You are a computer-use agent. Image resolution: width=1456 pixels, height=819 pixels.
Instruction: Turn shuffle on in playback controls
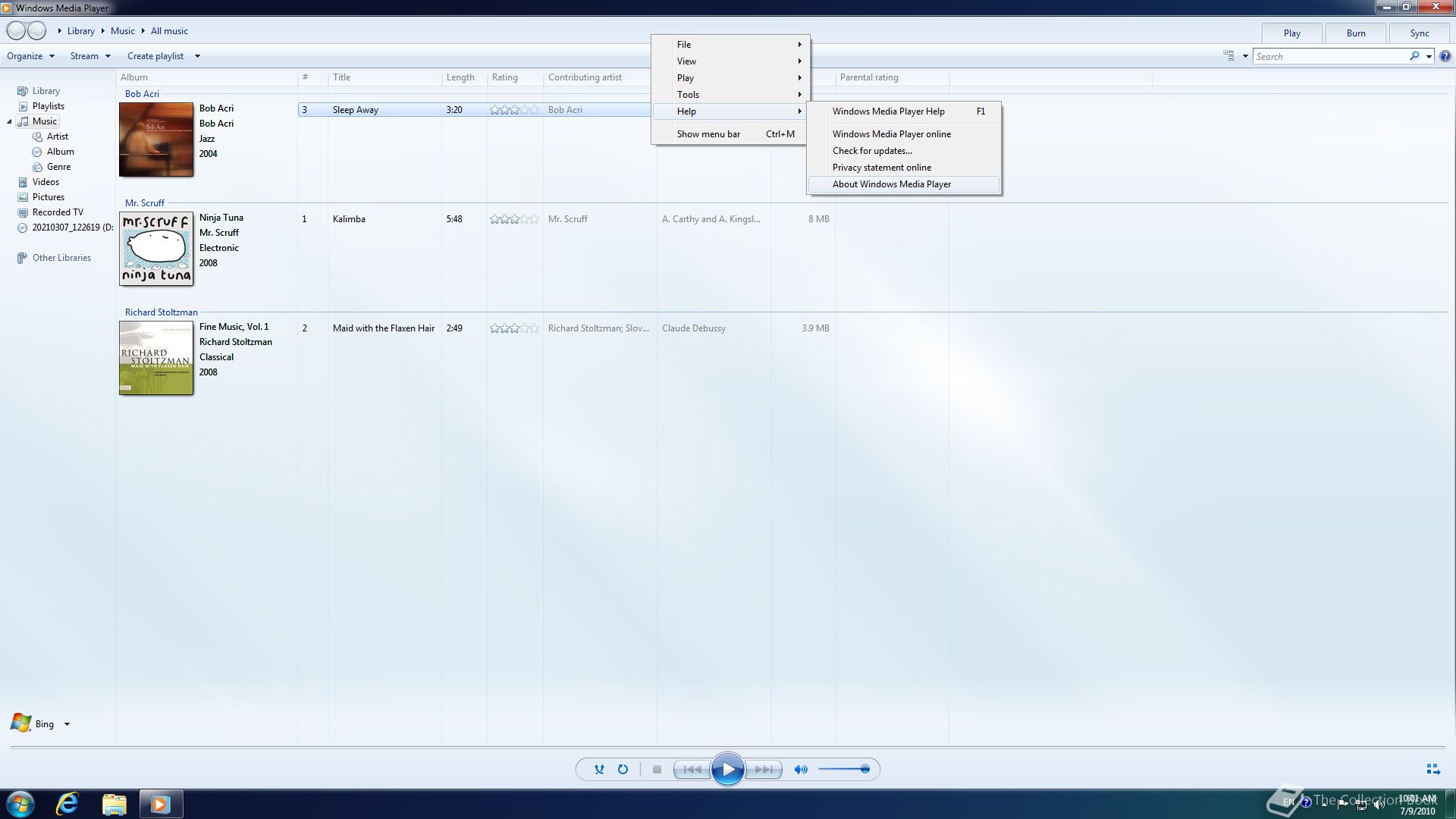(x=599, y=769)
